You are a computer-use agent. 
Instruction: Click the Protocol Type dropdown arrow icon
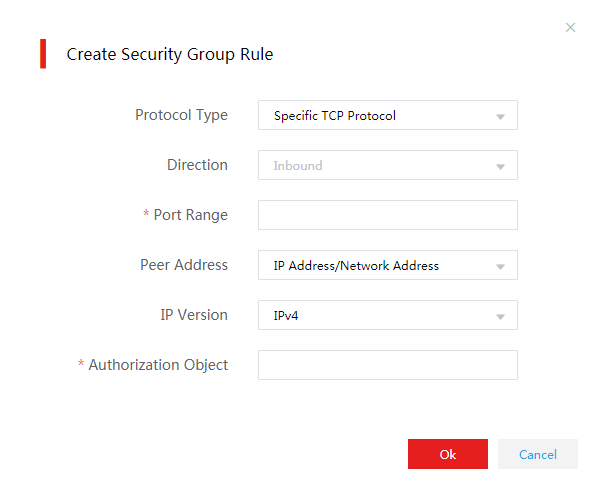[500, 117]
